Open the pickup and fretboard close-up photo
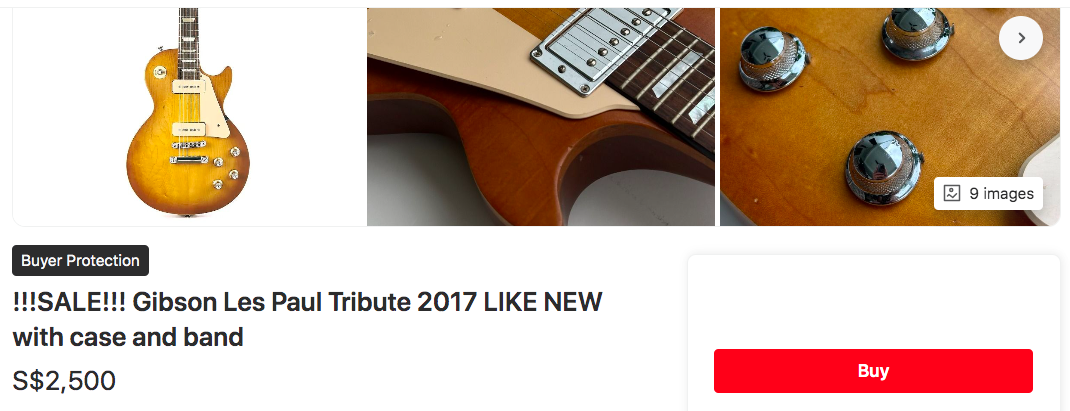This screenshot has height=411, width=1070. pos(540,116)
